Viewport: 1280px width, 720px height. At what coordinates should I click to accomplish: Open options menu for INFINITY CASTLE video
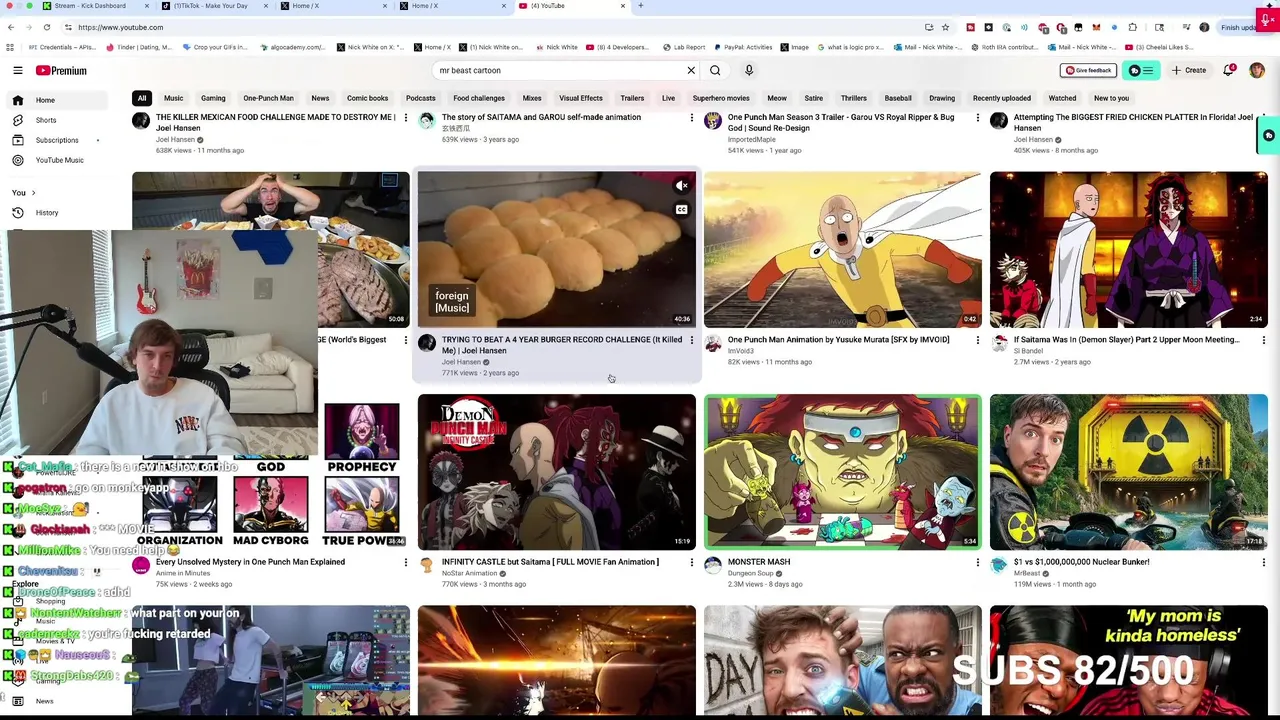click(691, 562)
